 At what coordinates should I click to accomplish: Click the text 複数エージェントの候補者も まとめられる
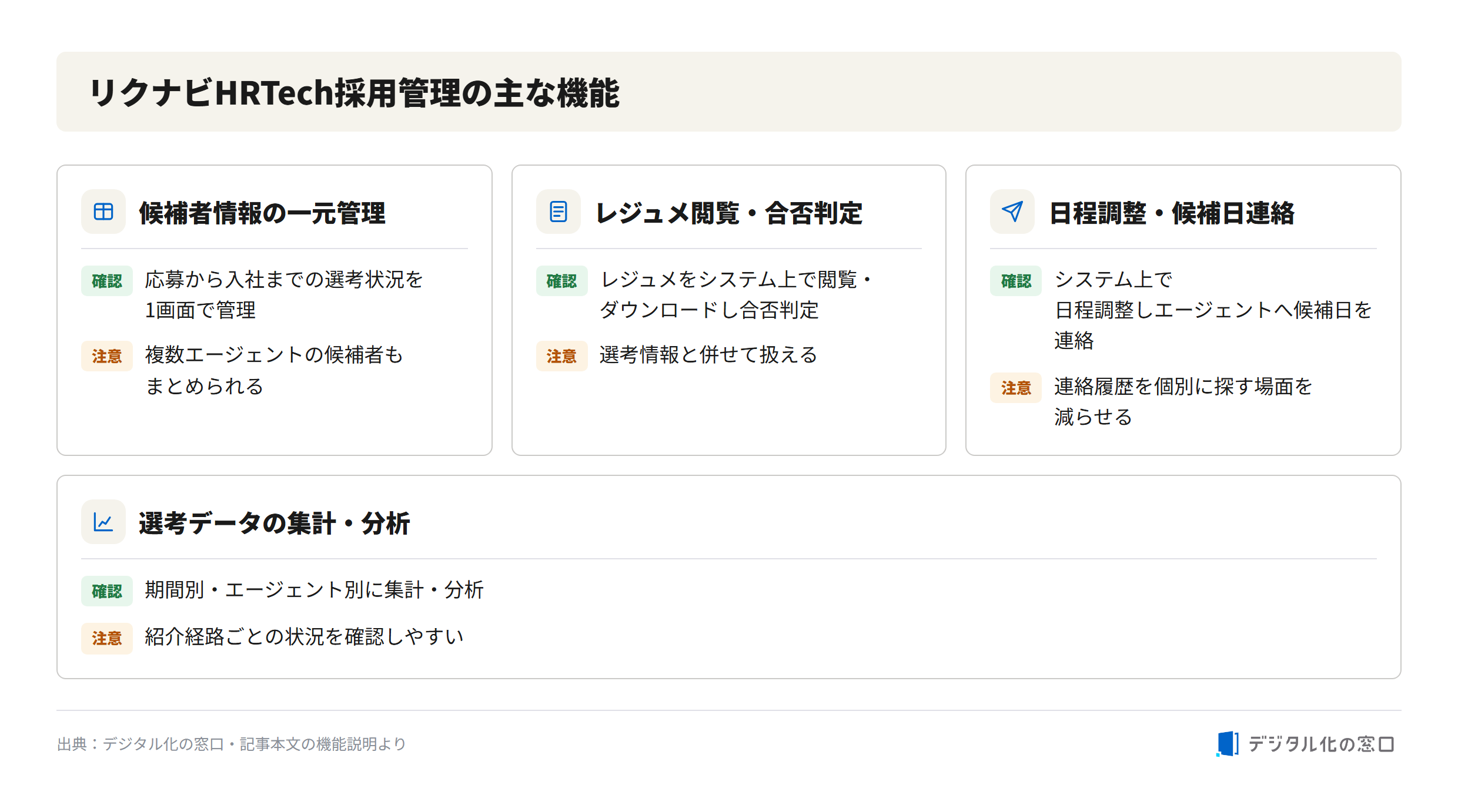[x=274, y=370]
